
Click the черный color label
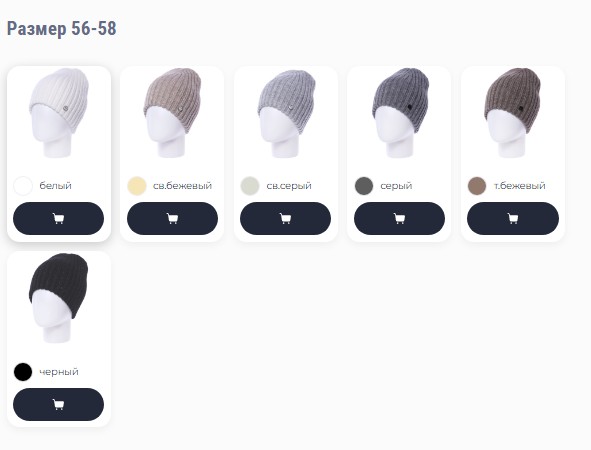[59, 372]
